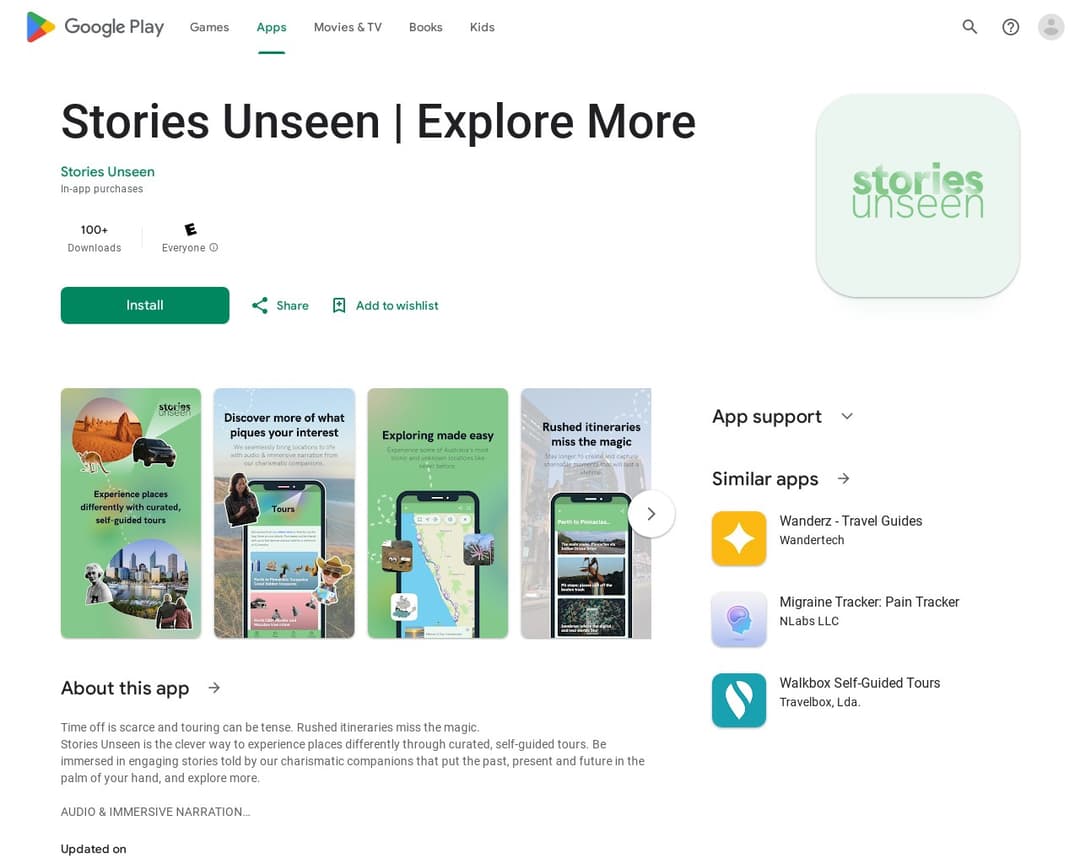The width and height of the screenshot is (1080, 864).
Task: Open the help question mark icon
Action: click(1010, 27)
